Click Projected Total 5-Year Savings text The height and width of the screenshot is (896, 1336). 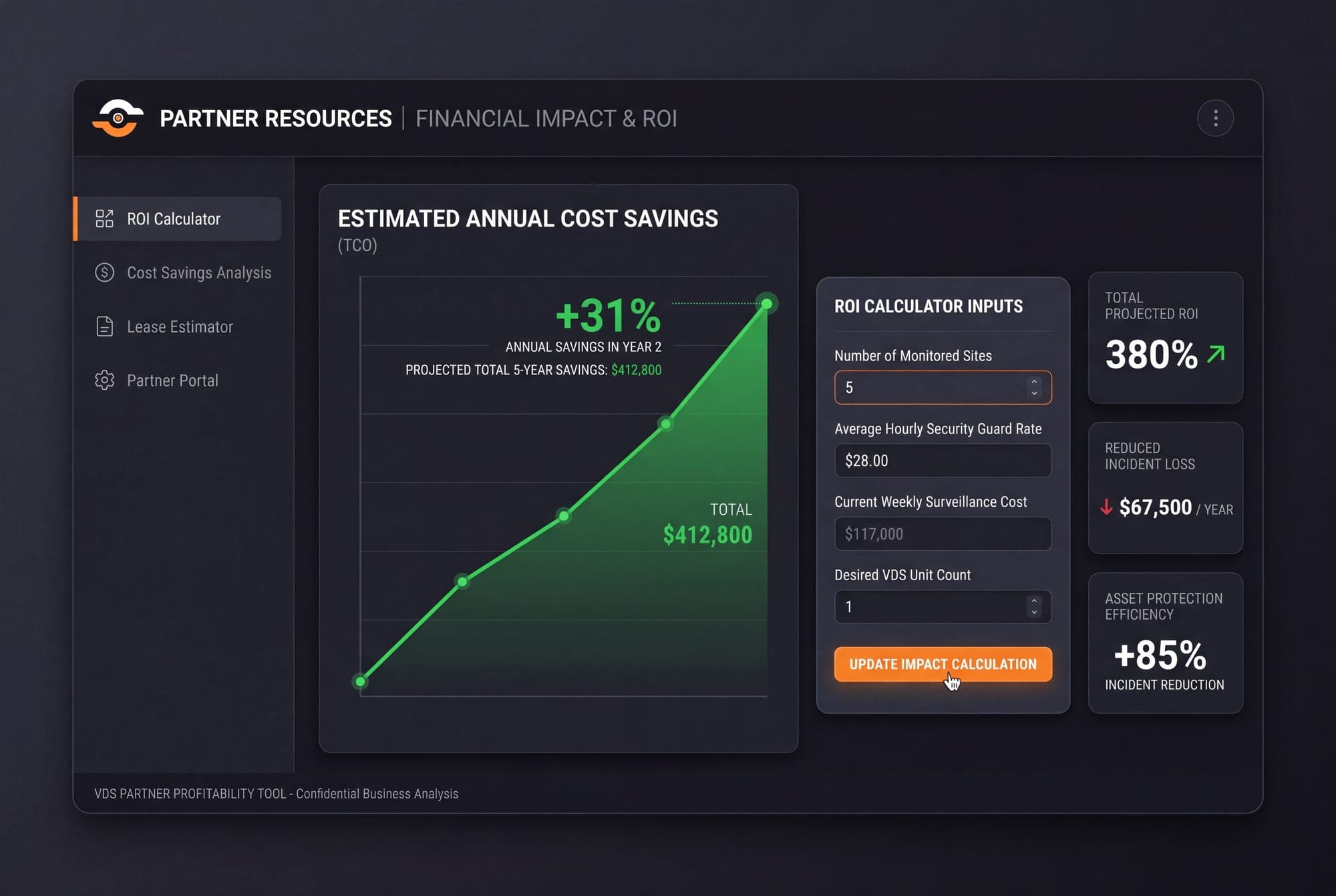point(533,370)
